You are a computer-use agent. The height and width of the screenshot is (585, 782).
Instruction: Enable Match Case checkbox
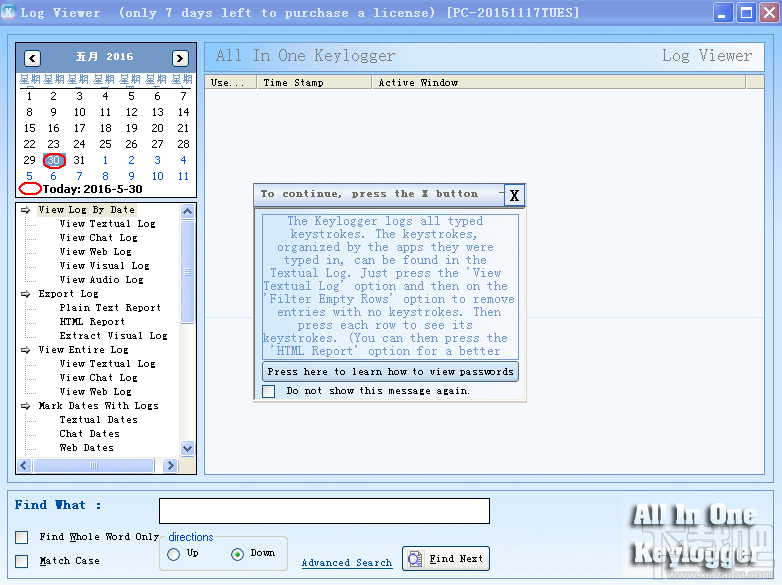(21, 561)
